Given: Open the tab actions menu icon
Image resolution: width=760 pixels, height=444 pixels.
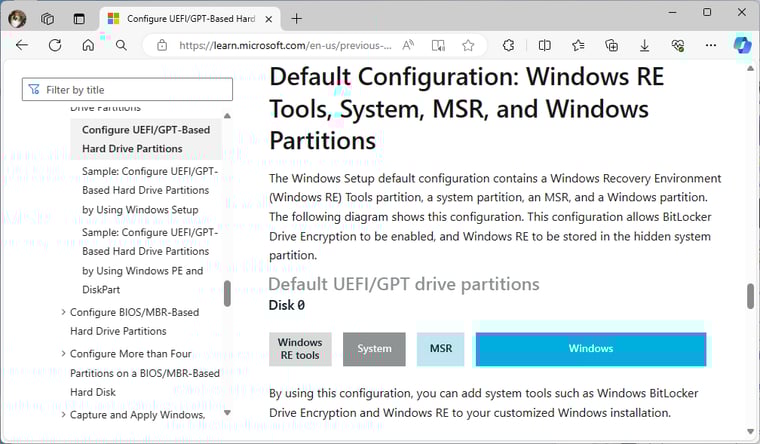Looking at the screenshot, I should point(79,19).
